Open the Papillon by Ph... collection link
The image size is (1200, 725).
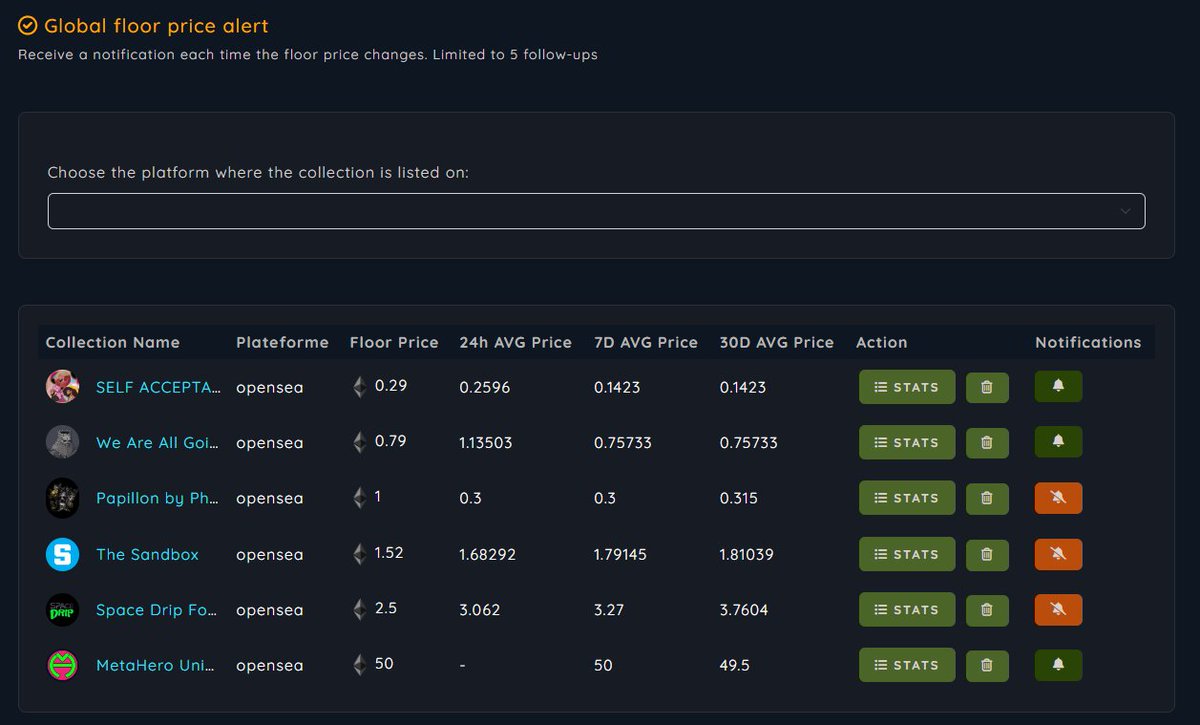coord(157,498)
